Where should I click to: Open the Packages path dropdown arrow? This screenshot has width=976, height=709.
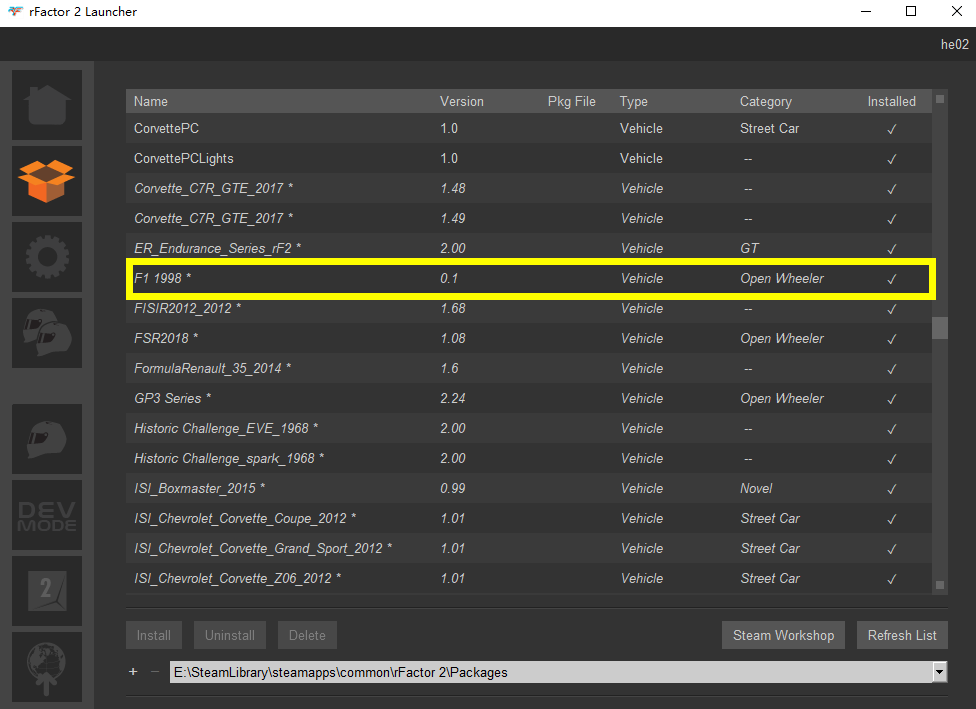point(939,672)
